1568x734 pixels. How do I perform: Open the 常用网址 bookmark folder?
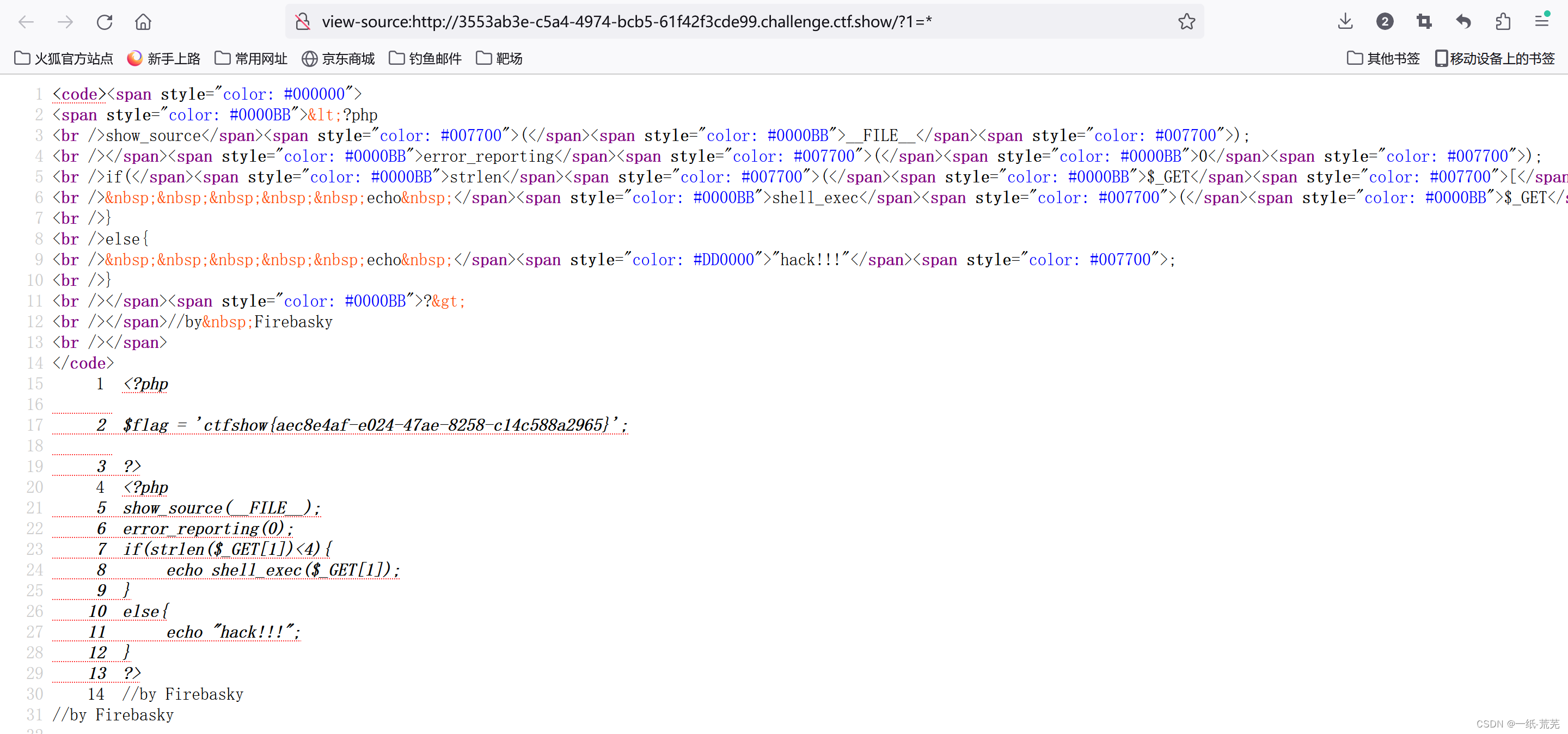point(252,58)
